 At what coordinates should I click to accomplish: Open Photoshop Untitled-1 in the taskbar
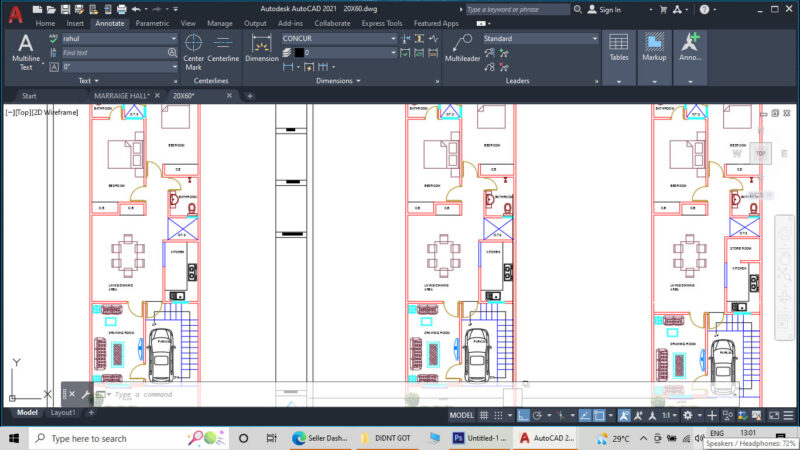click(x=480, y=438)
